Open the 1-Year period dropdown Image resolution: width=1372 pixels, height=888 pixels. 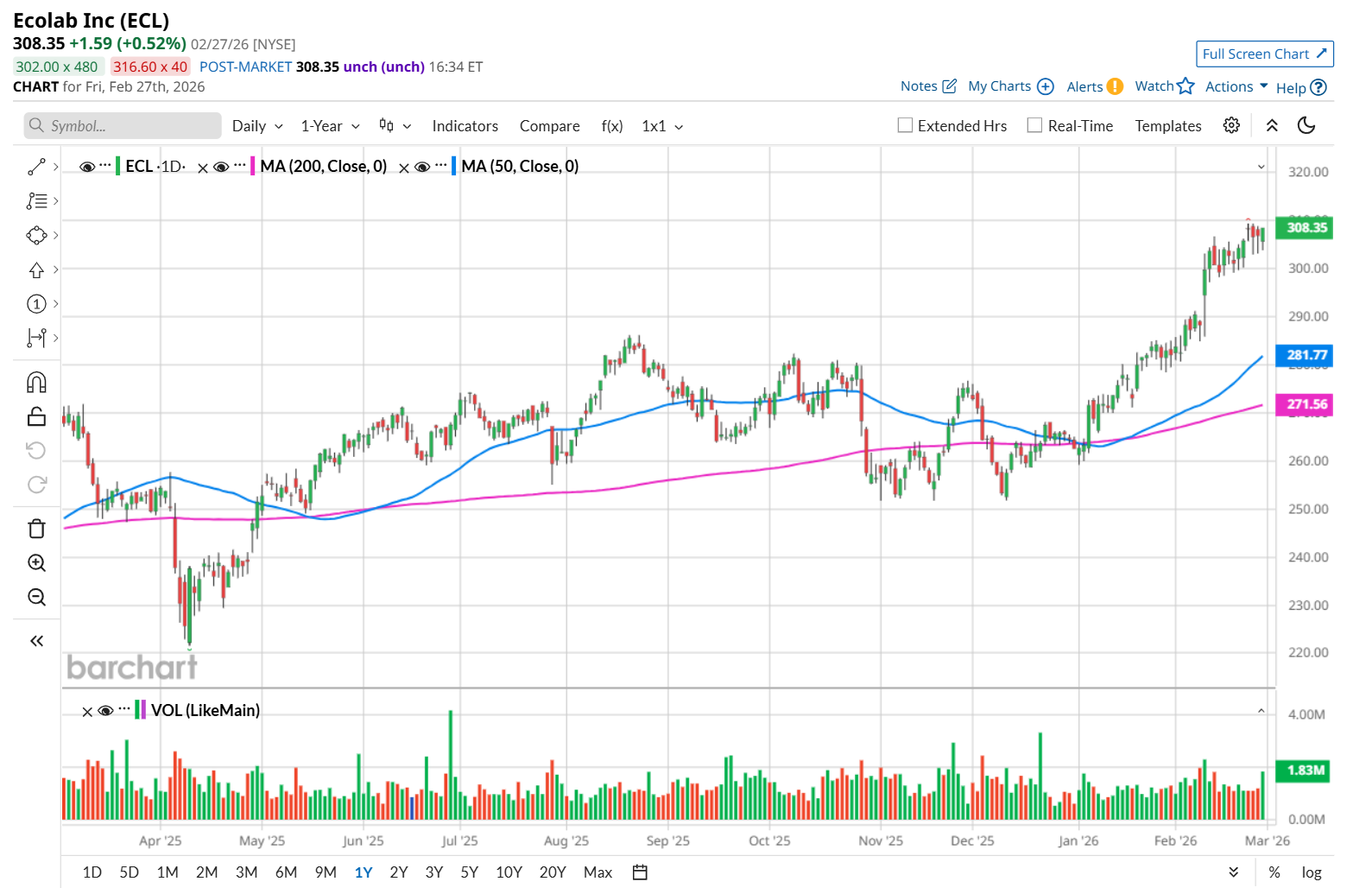[x=330, y=126]
